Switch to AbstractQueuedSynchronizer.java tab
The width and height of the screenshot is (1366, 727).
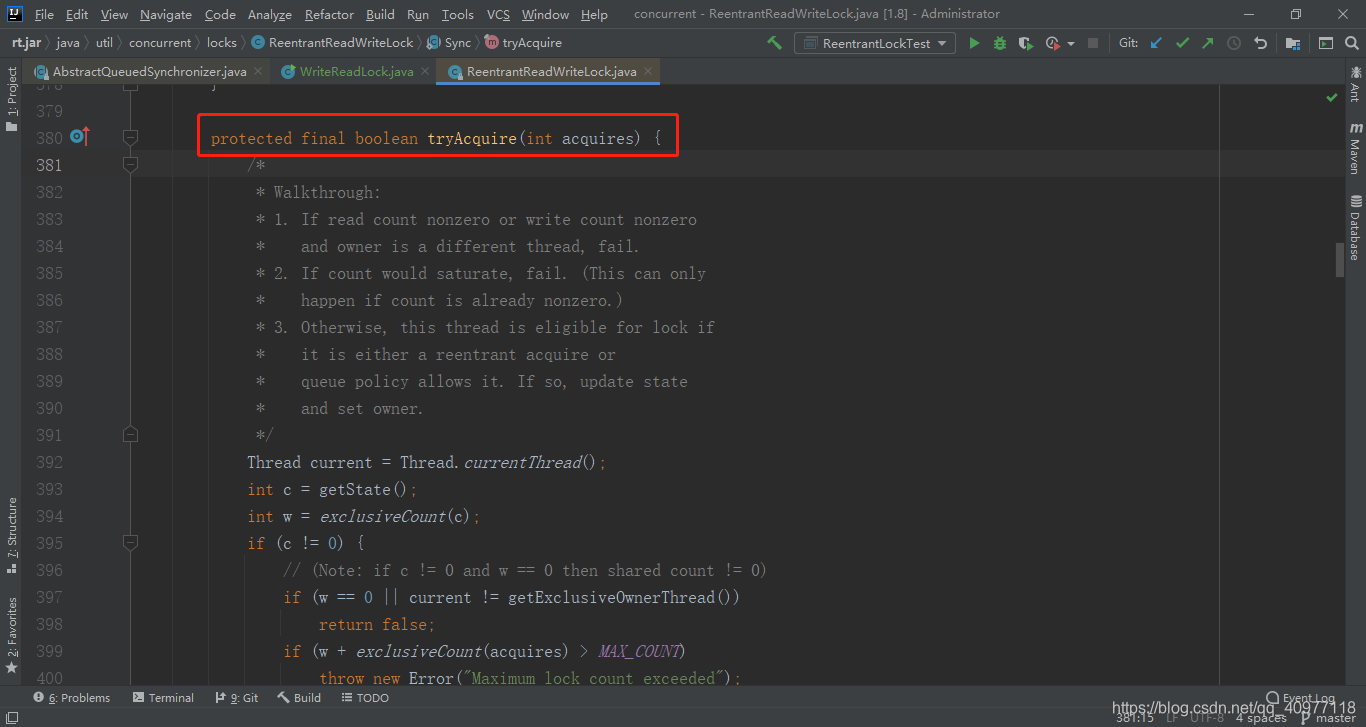coord(148,72)
